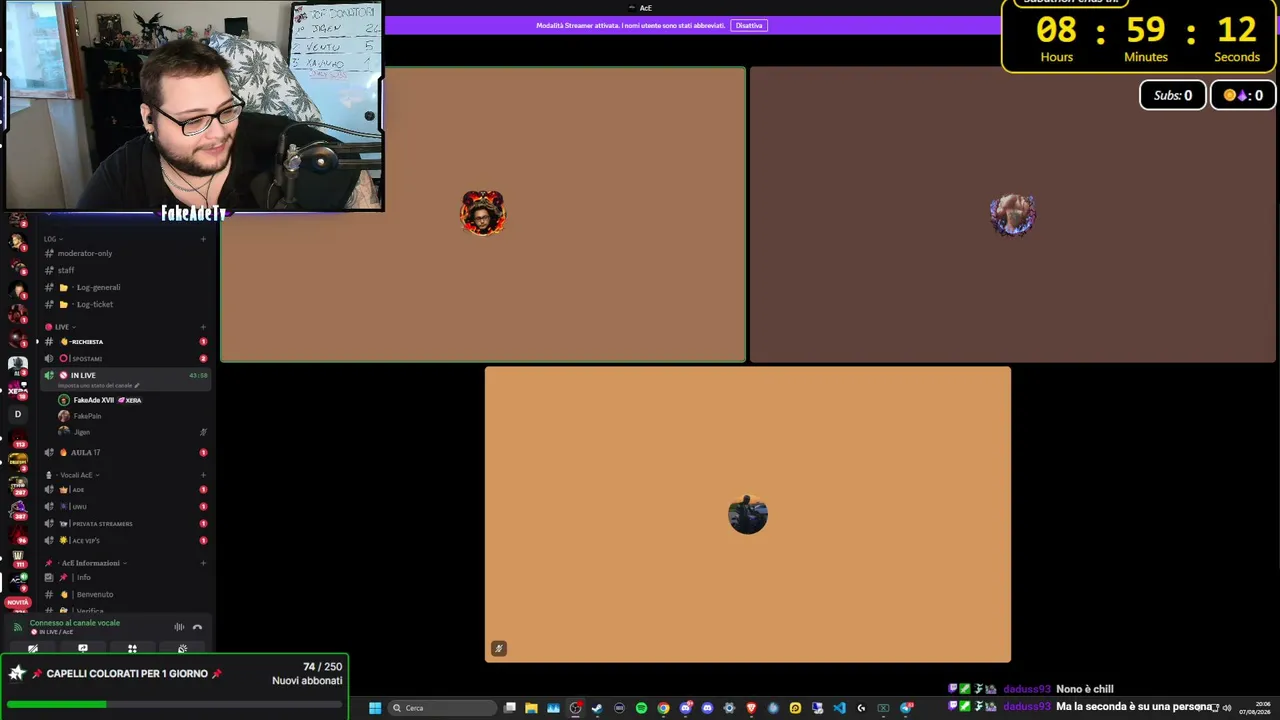Add a channel to Vocali AcE category
Screen dimensions: 1280x720
pos(203,475)
